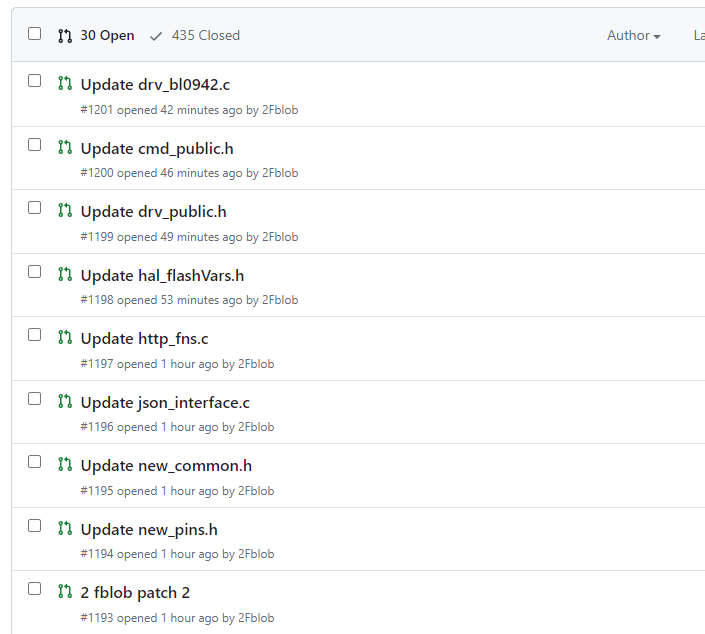Select checkbox for Update new_pins.h row
This screenshot has height=634, width=705.
(35, 526)
